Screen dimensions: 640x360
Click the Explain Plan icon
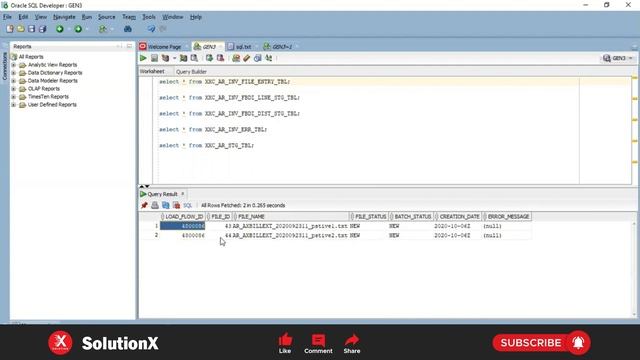(165, 58)
